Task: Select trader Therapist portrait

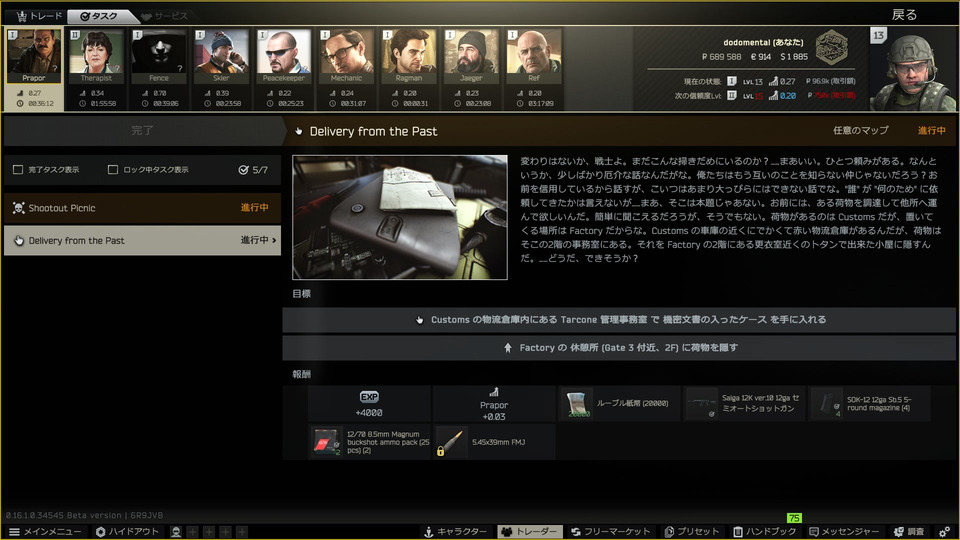Action: pos(96,56)
